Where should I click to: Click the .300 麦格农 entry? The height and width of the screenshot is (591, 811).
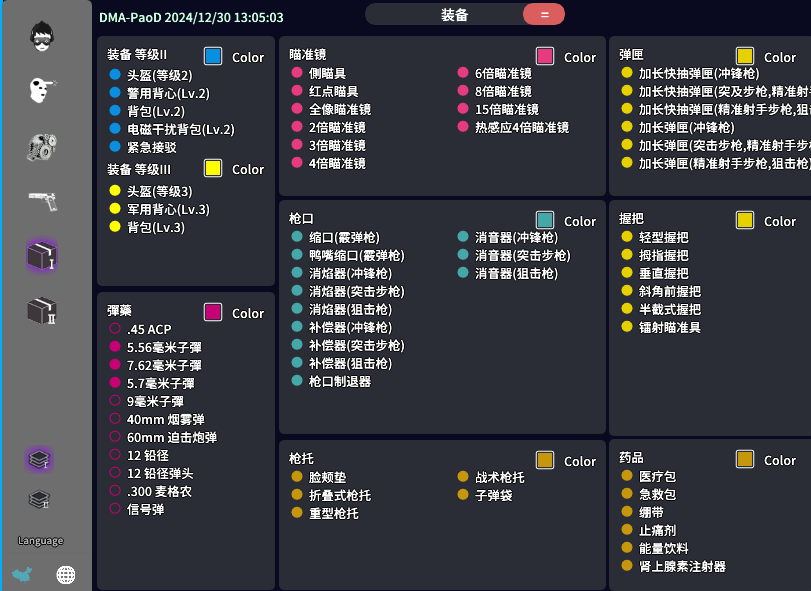(x=159, y=491)
